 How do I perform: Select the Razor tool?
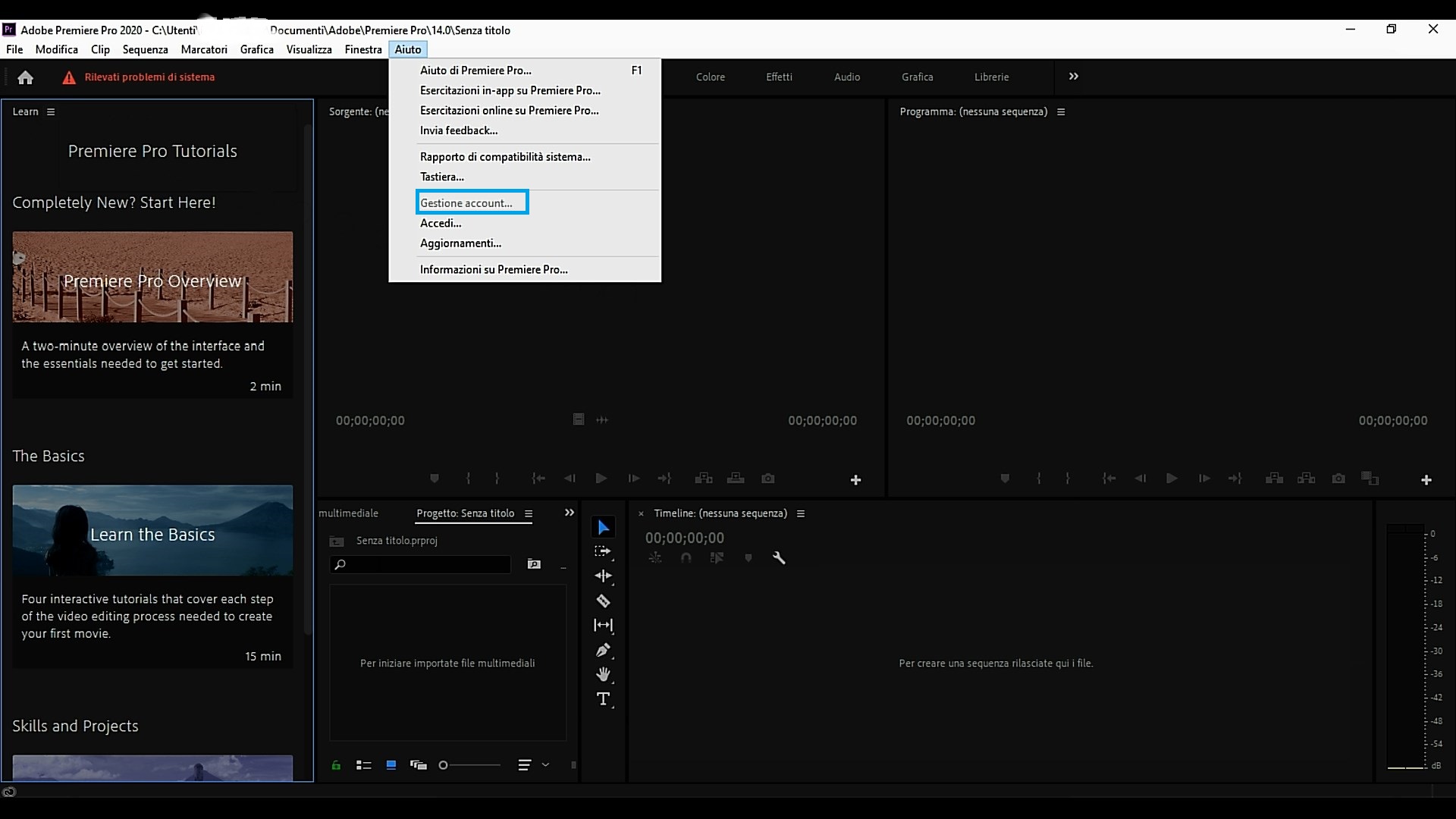click(x=603, y=601)
